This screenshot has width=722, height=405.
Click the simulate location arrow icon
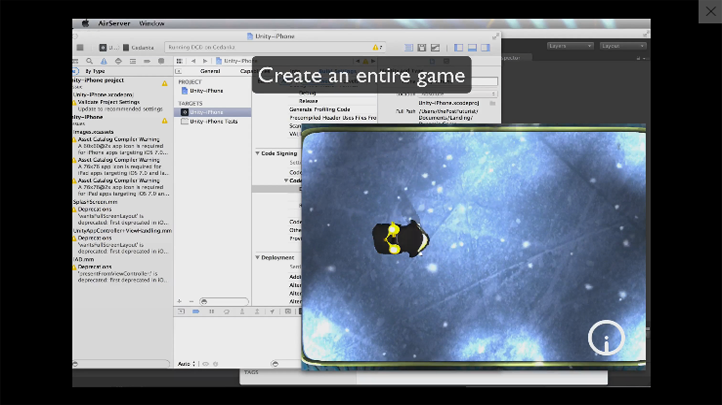point(273,311)
